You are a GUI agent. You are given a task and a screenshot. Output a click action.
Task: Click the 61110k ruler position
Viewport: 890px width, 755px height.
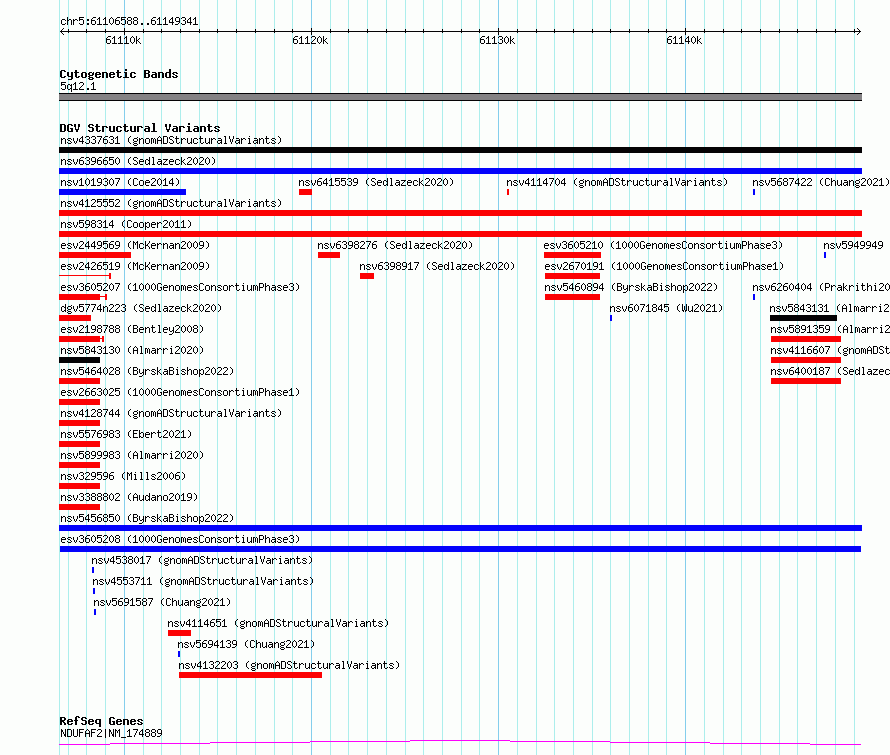pyautogui.click(x=123, y=40)
